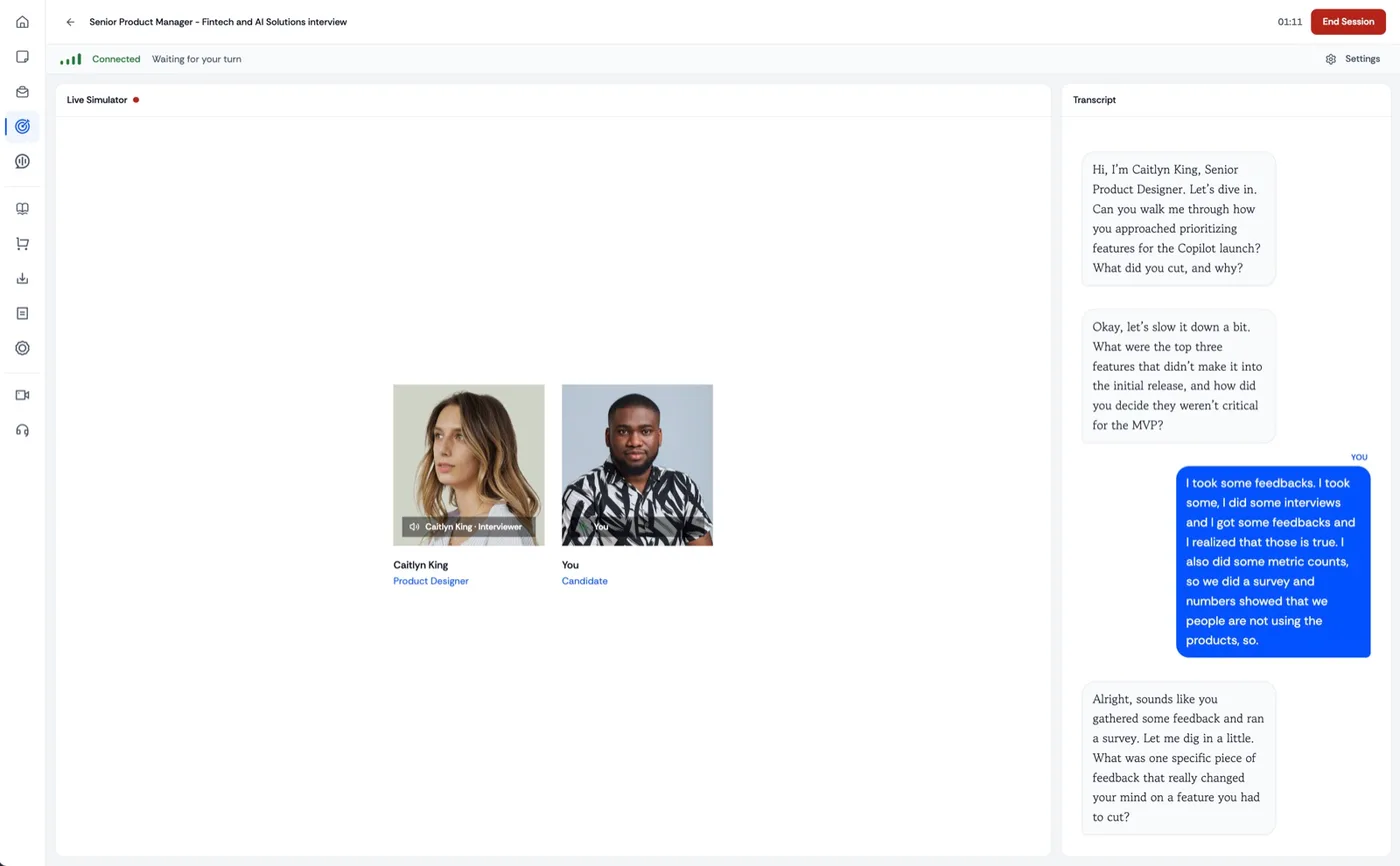Click the blue 'I took some feedbacks' reply
1400x866 pixels.
click(1273, 562)
